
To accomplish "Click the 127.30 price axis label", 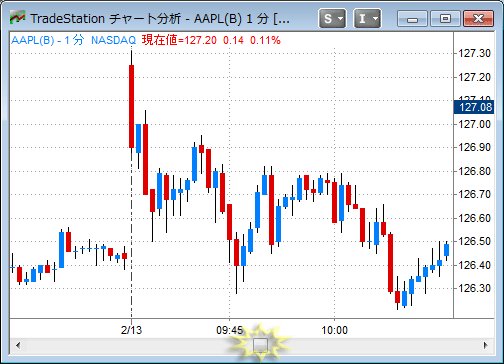I will click(475, 53).
